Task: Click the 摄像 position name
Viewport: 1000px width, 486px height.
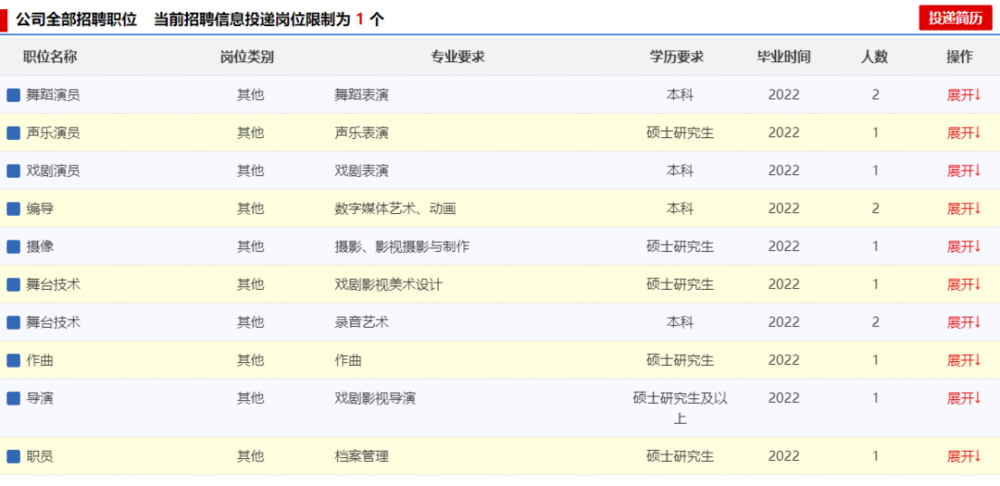Action: pyautogui.click(x=40, y=247)
